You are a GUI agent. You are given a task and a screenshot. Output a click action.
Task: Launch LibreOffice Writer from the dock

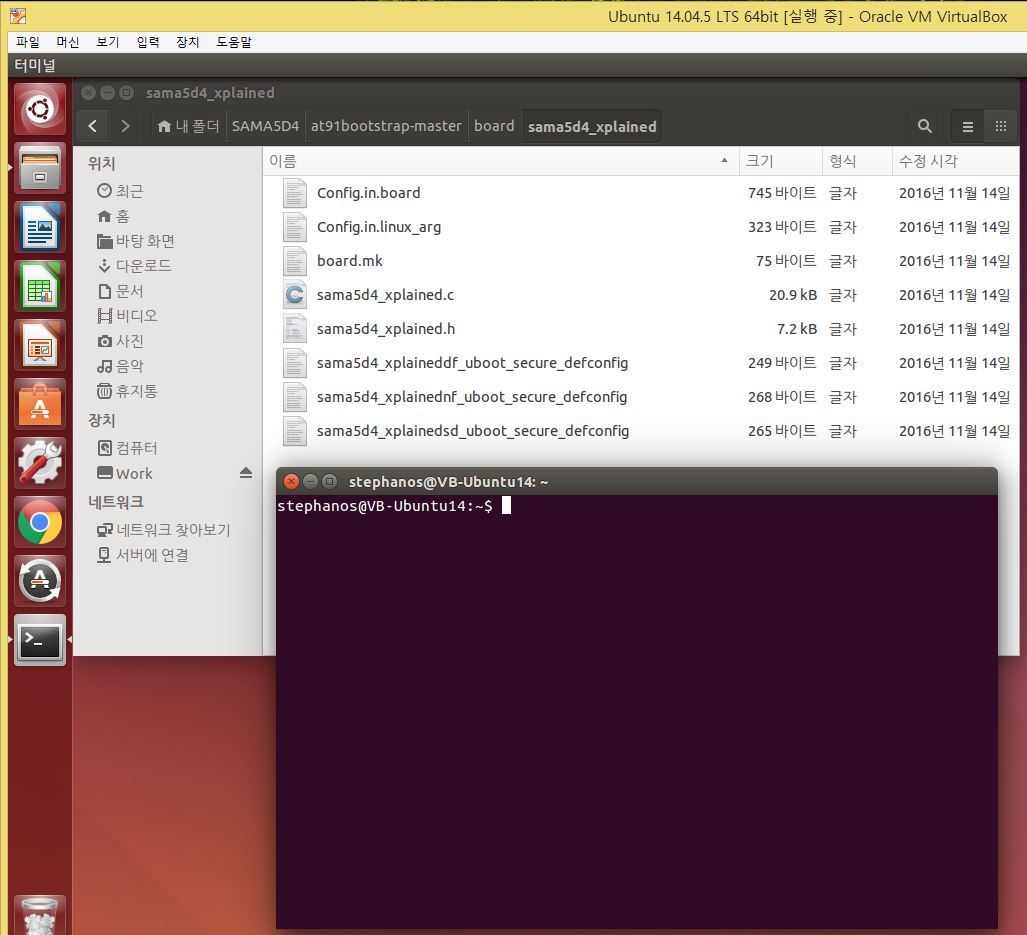(x=40, y=227)
